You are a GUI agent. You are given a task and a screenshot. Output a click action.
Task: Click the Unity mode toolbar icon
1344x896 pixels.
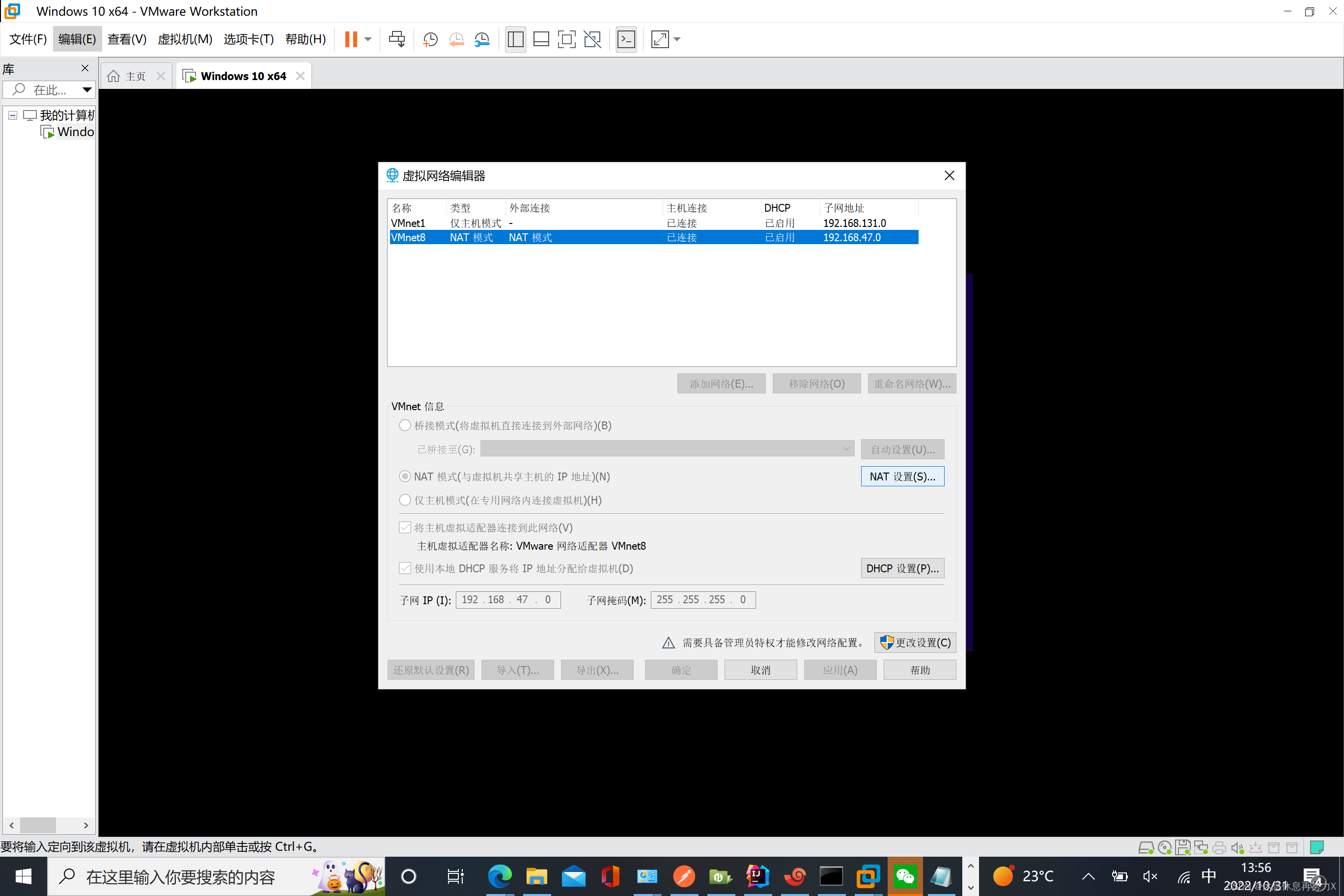click(x=592, y=39)
